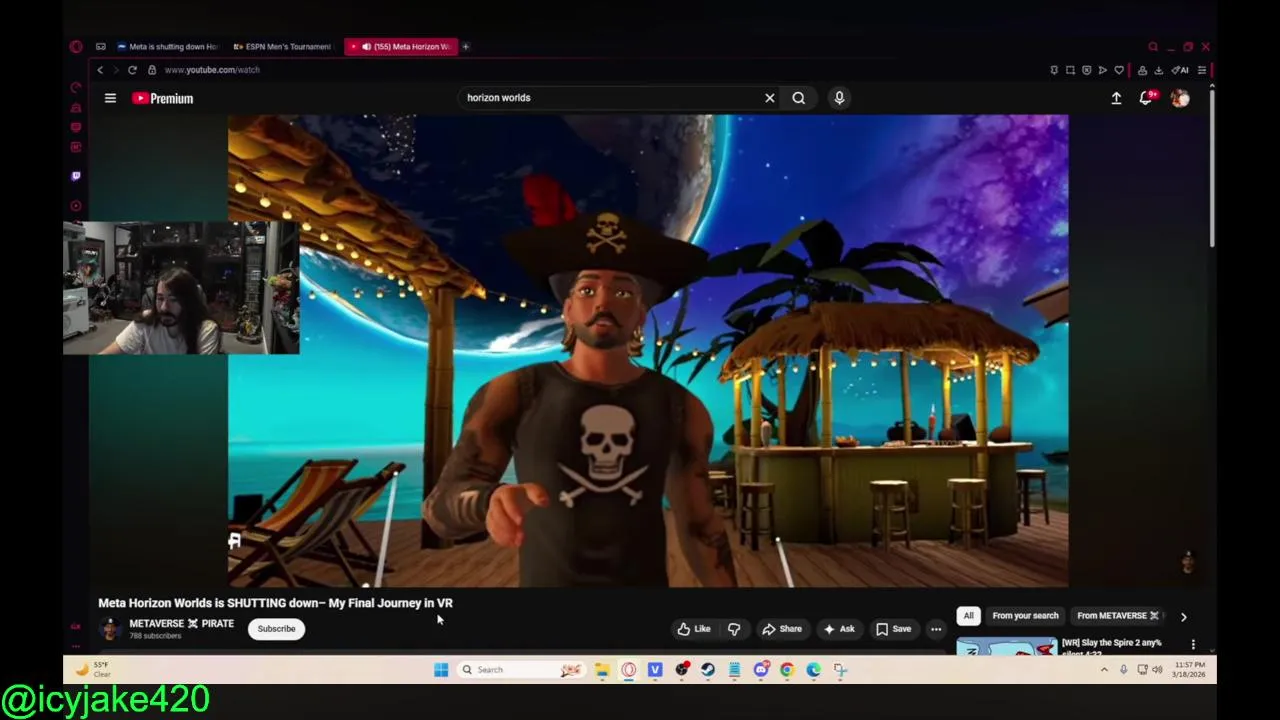
Task: Open File Explorer from the taskbar
Action: point(602,670)
